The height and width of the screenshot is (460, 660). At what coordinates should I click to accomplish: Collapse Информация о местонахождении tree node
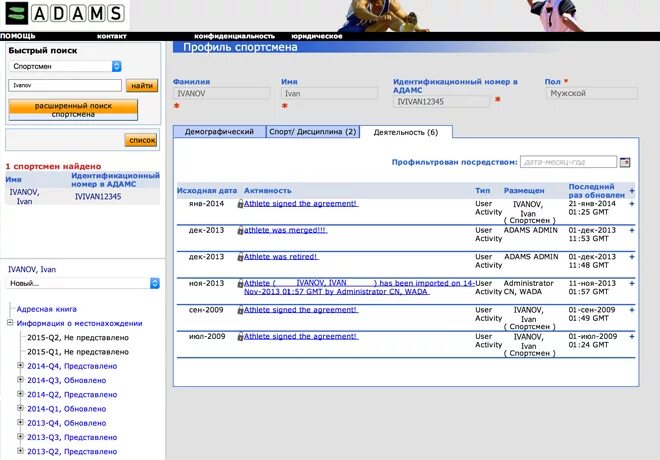(10, 323)
